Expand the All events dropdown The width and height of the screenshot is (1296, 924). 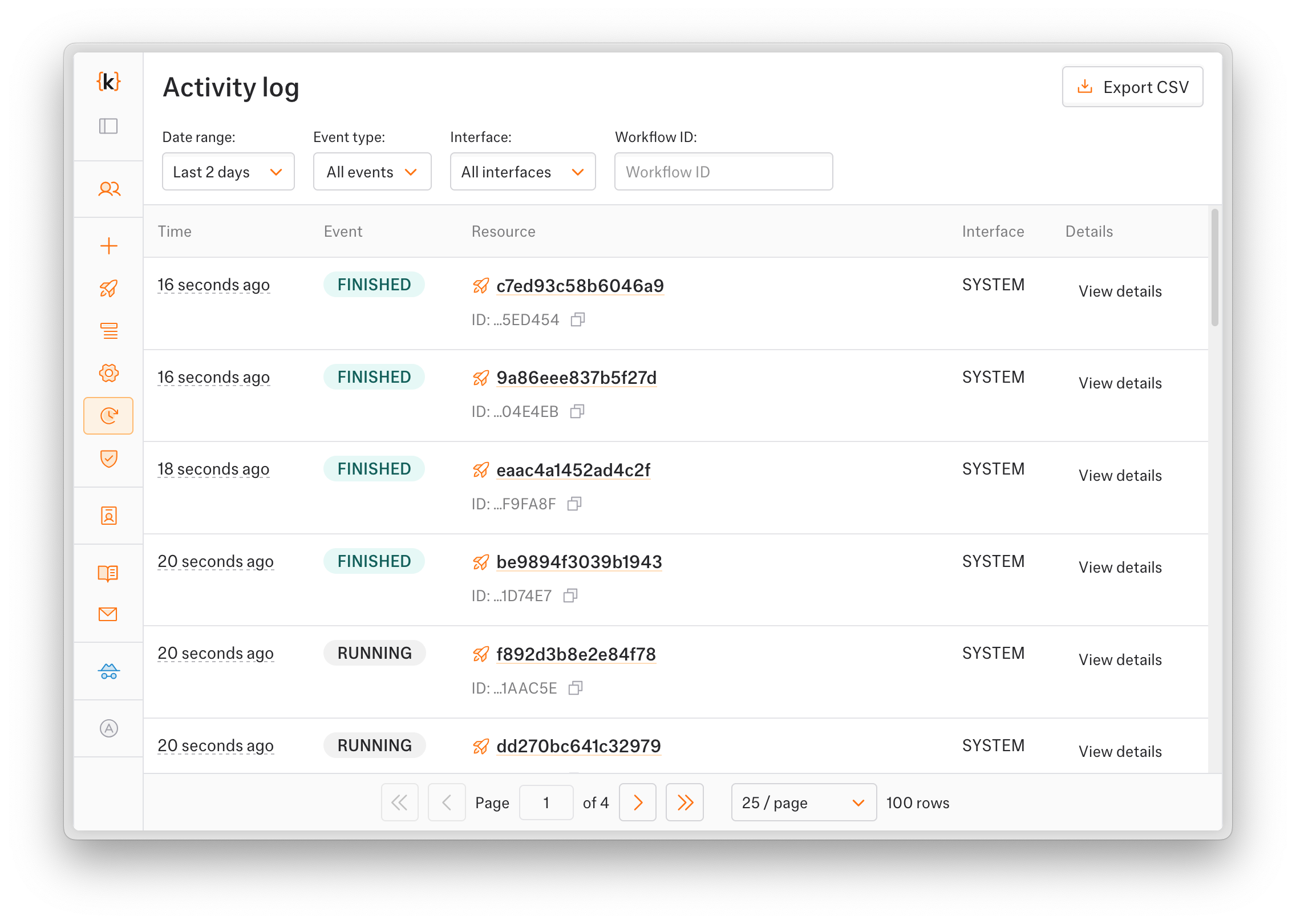click(x=372, y=172)
